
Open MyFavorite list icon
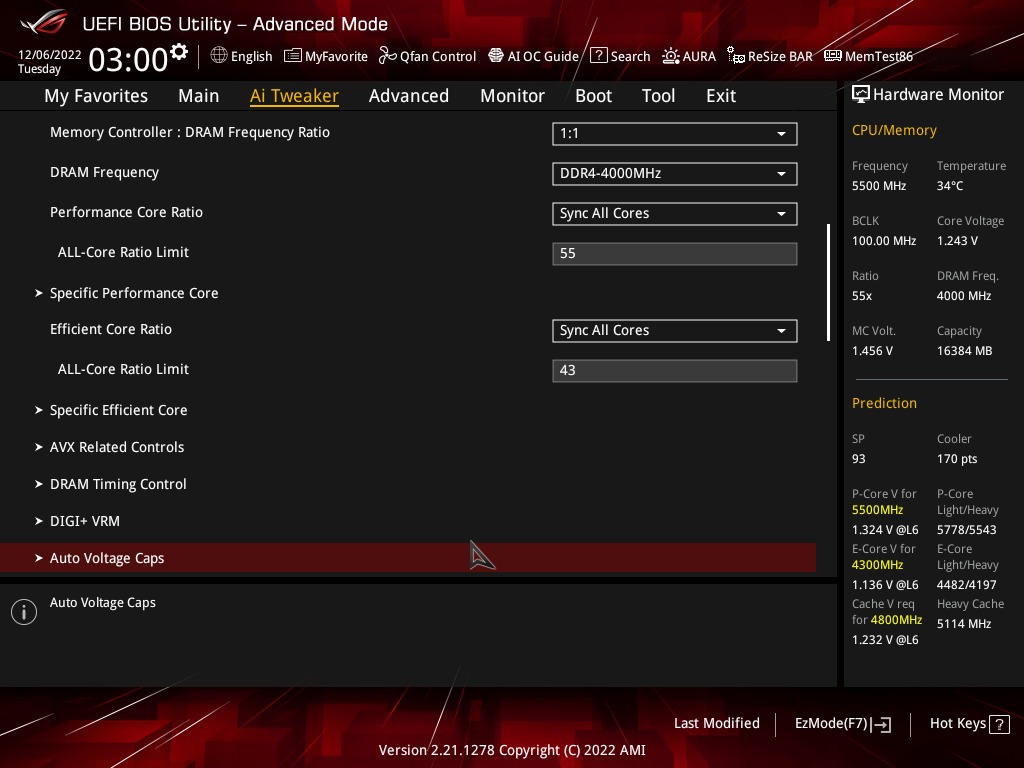click(x=293, y=56)
